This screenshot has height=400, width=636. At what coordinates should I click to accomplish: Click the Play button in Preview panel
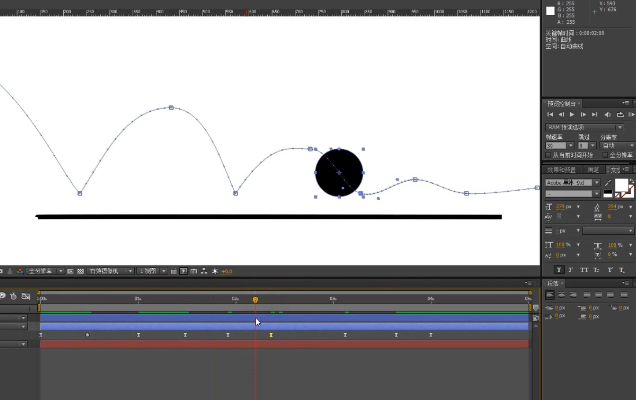[x=571, y=115]
